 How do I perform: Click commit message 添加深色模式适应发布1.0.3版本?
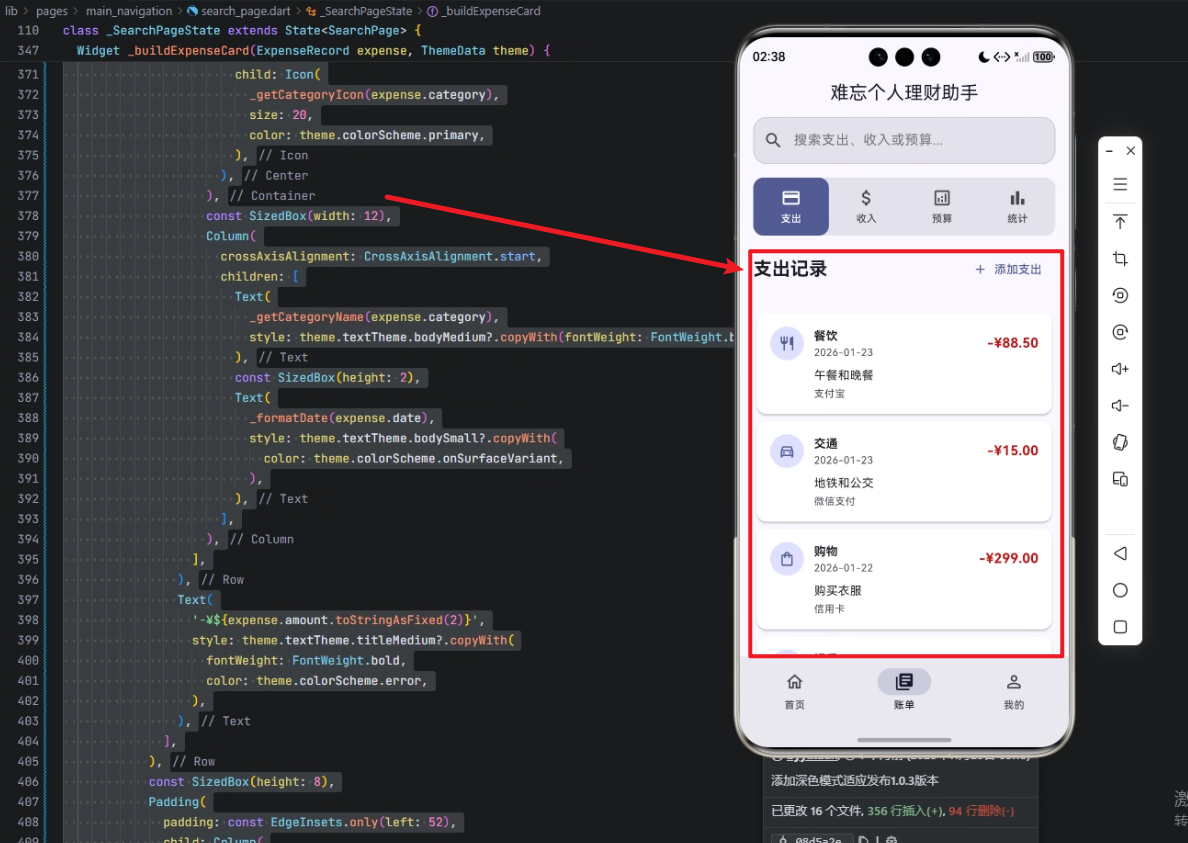coord(855,781)
